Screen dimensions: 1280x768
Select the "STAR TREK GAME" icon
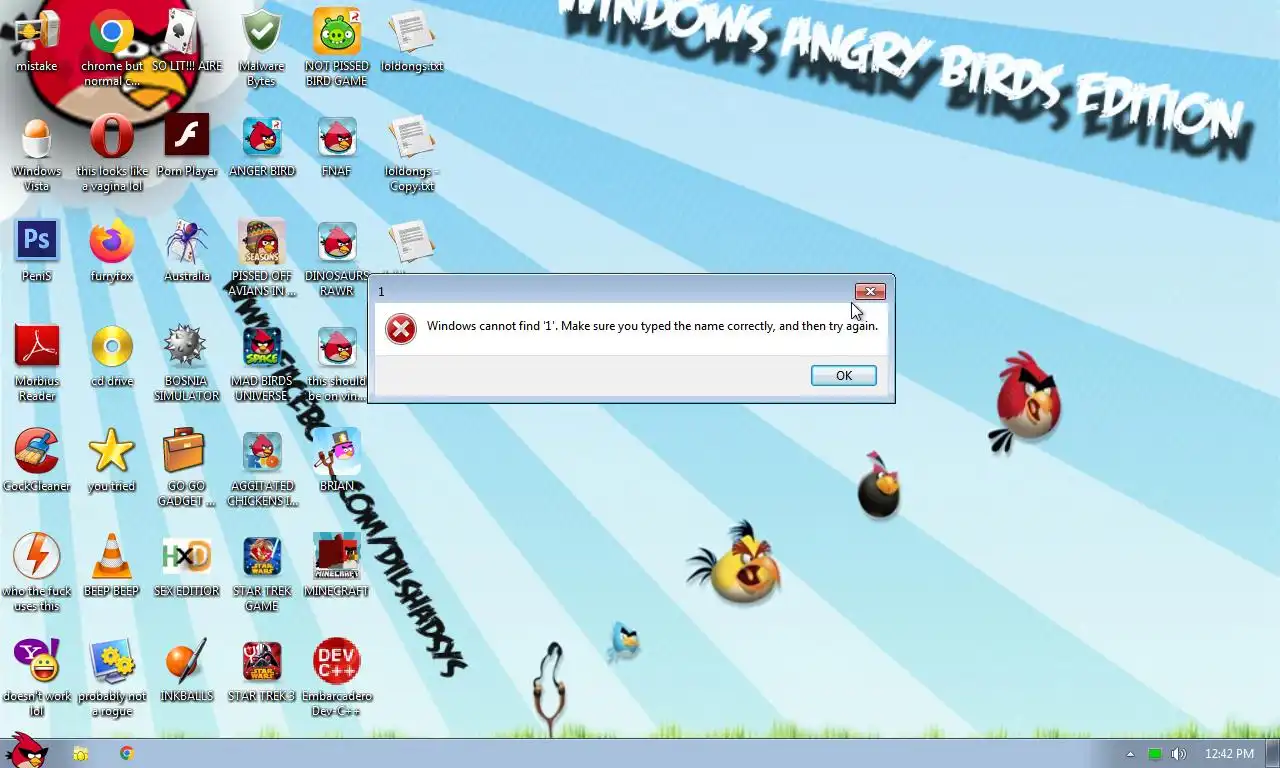[262, 573]
